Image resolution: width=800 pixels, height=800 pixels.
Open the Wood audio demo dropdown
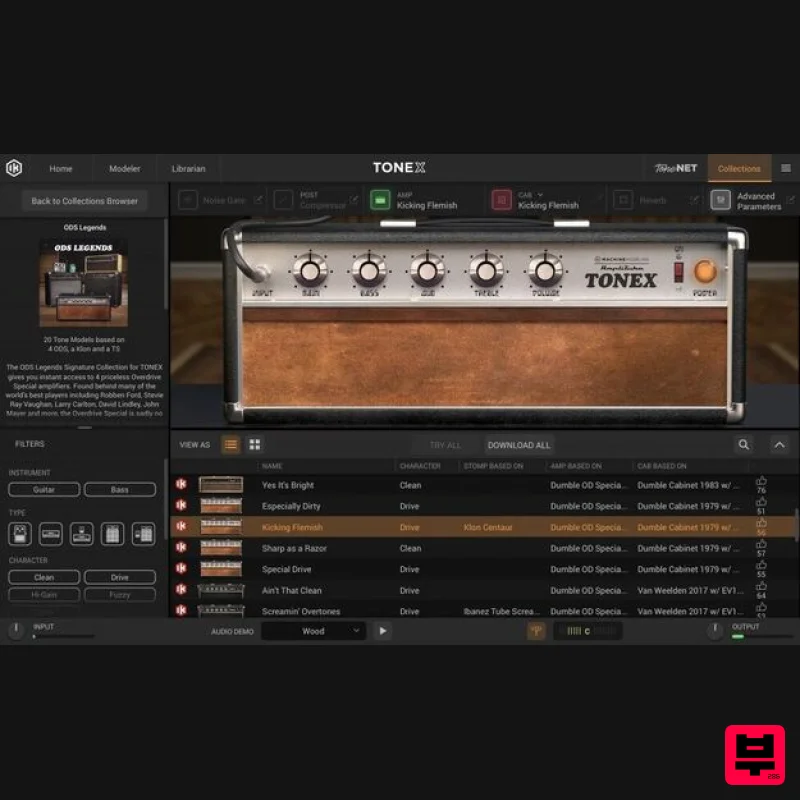[x=313, y=631]
